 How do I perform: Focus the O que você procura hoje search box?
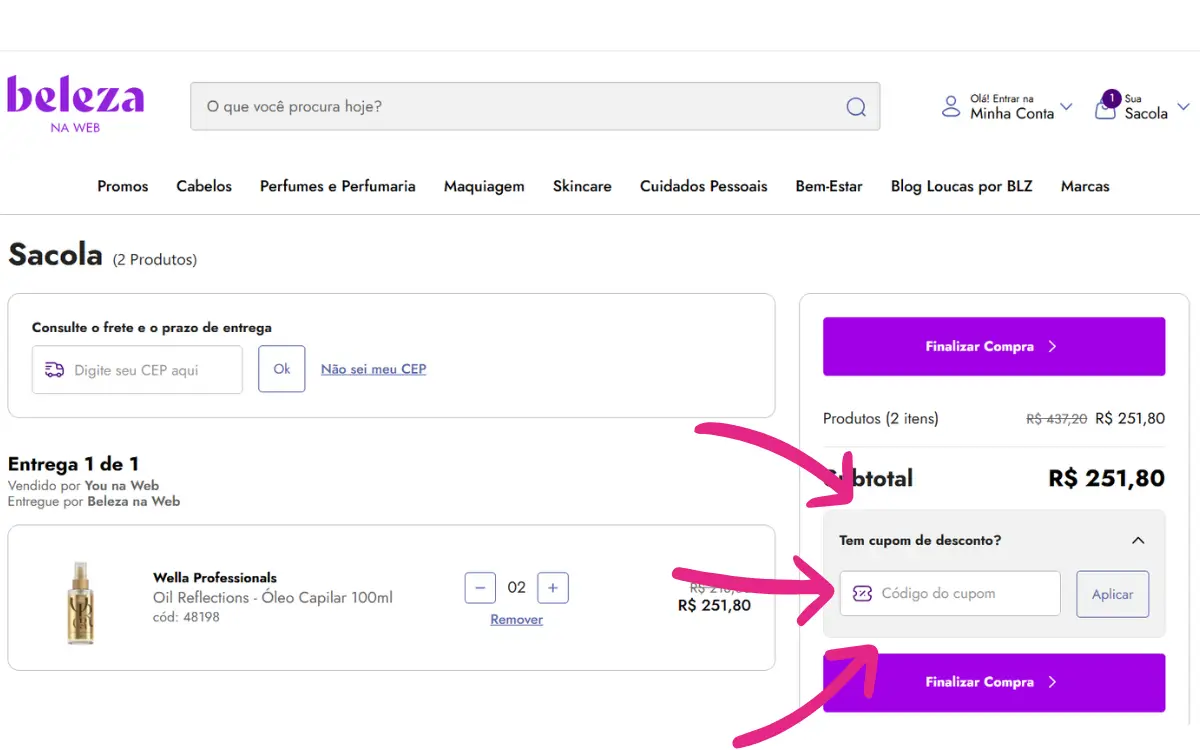click(535, 106)
